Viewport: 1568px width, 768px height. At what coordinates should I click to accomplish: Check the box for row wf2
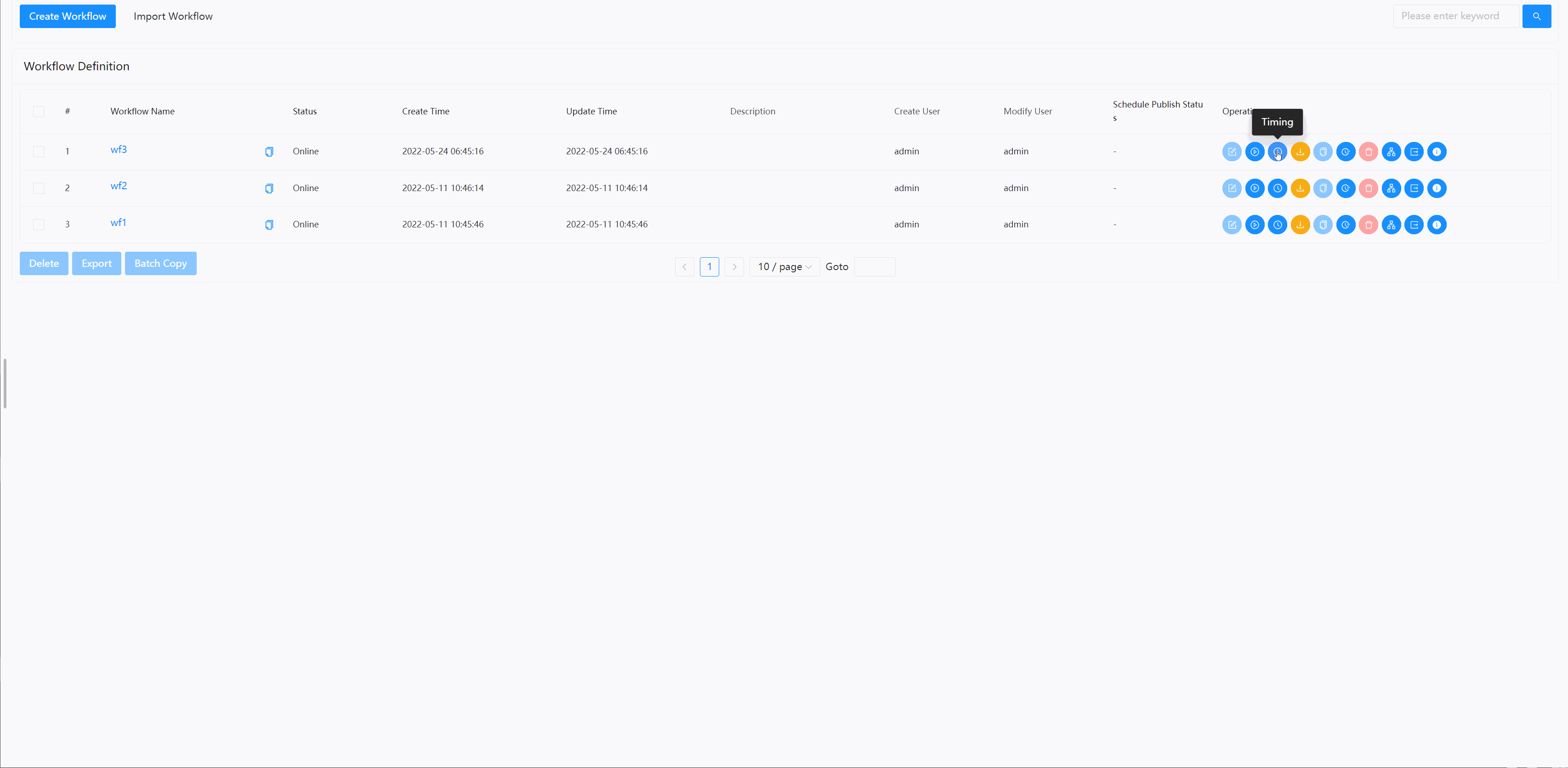38,188
